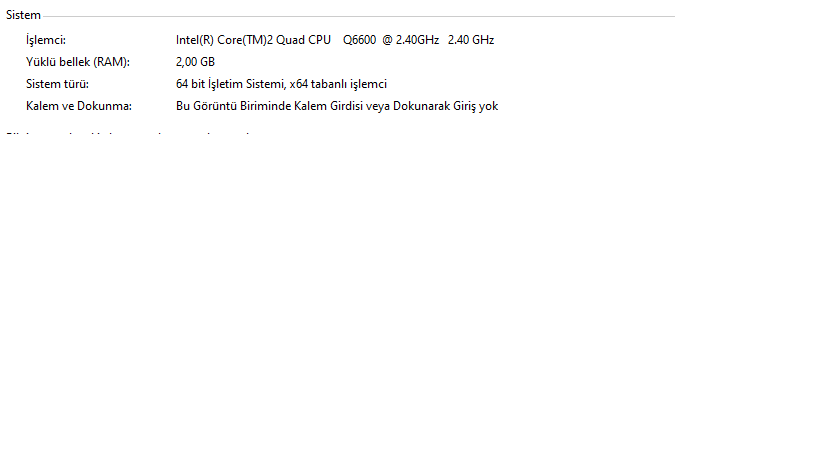
Task: Select the @ 2.40GHz processor speed text
Action: pyautogui.click(x=411, y=40)
